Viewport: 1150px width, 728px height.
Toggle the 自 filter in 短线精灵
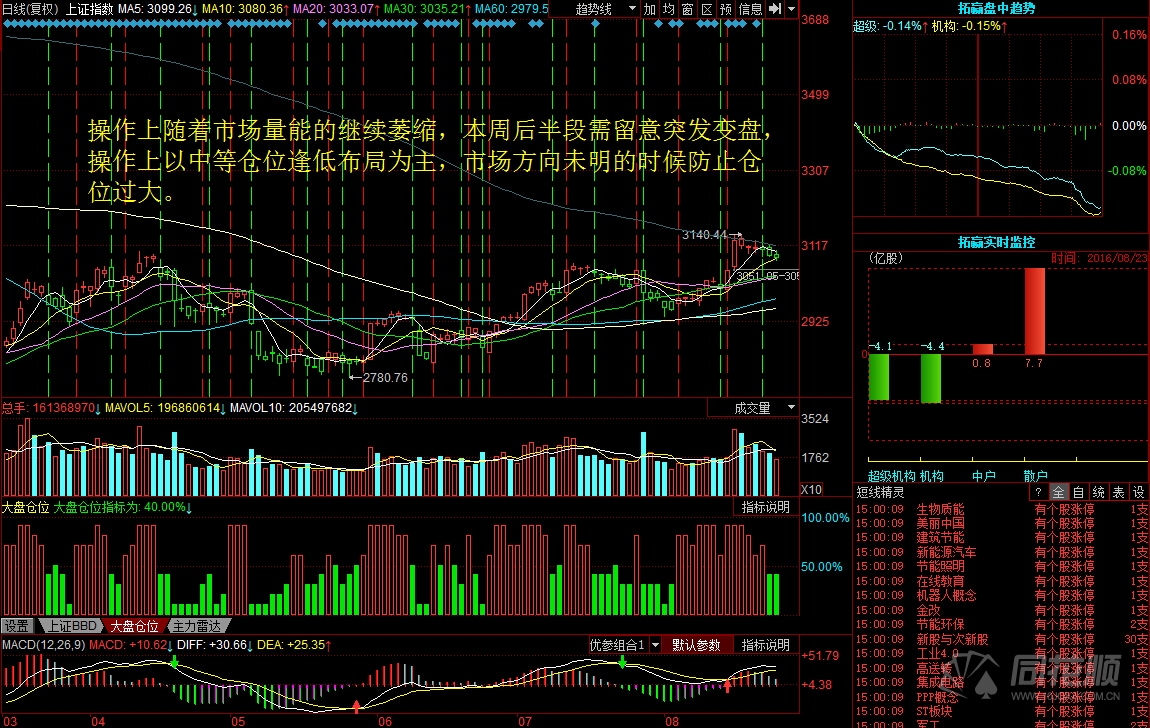[1079, 492]
